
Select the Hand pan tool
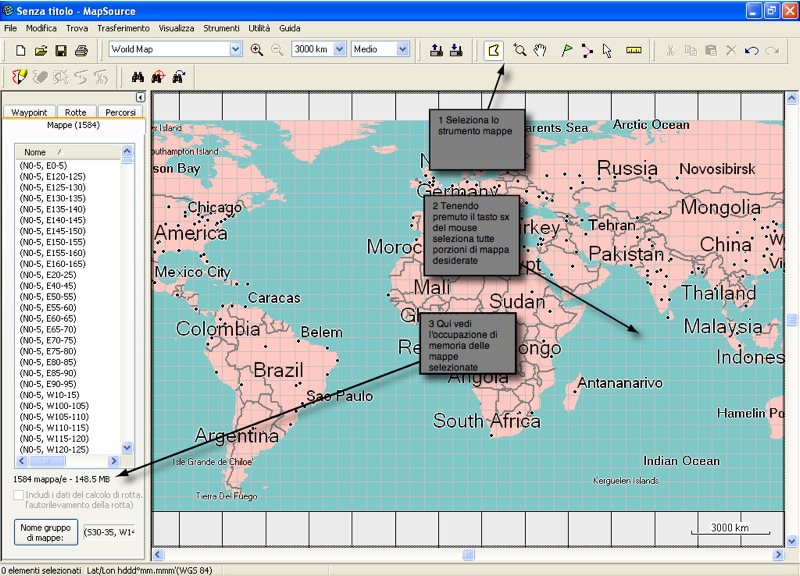click(540, 50)
